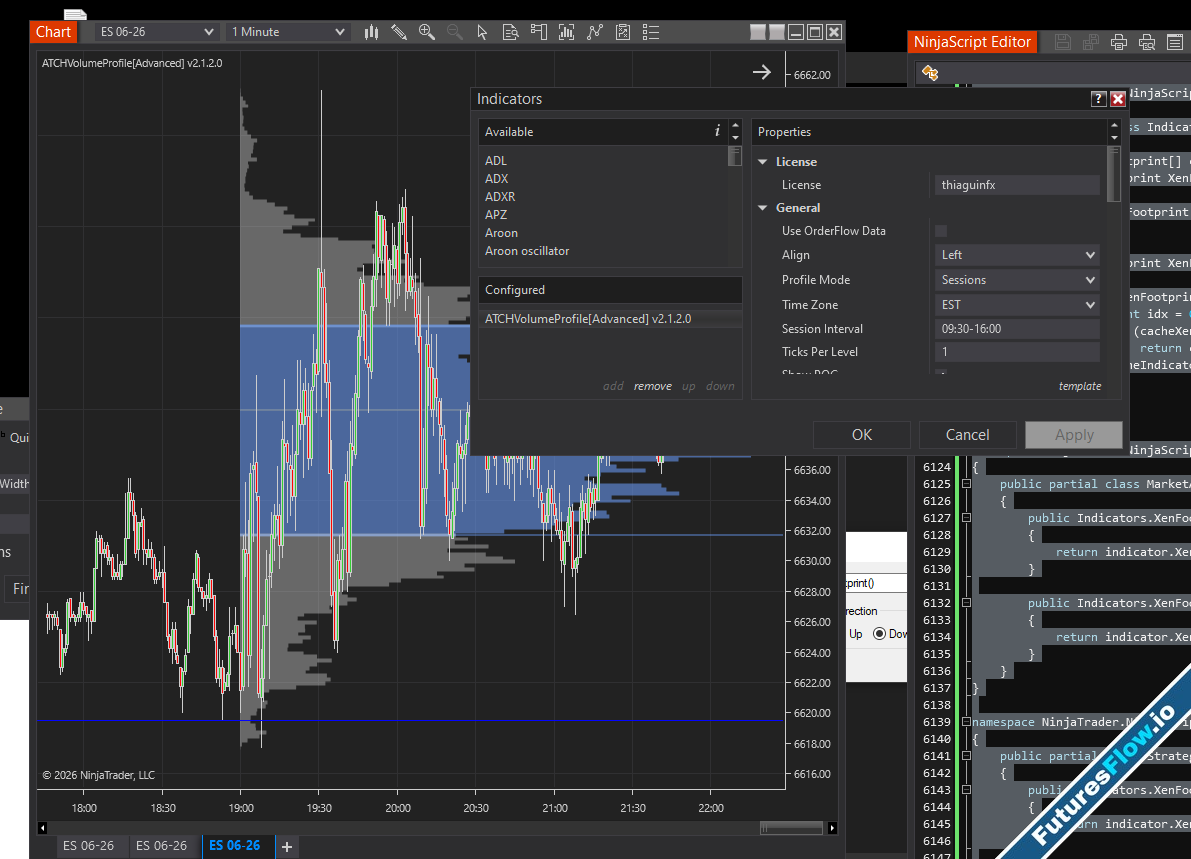This screenshot has width=1191, height=859.
Task: Select ADXR in the Available indicators list
Action: 500,197
